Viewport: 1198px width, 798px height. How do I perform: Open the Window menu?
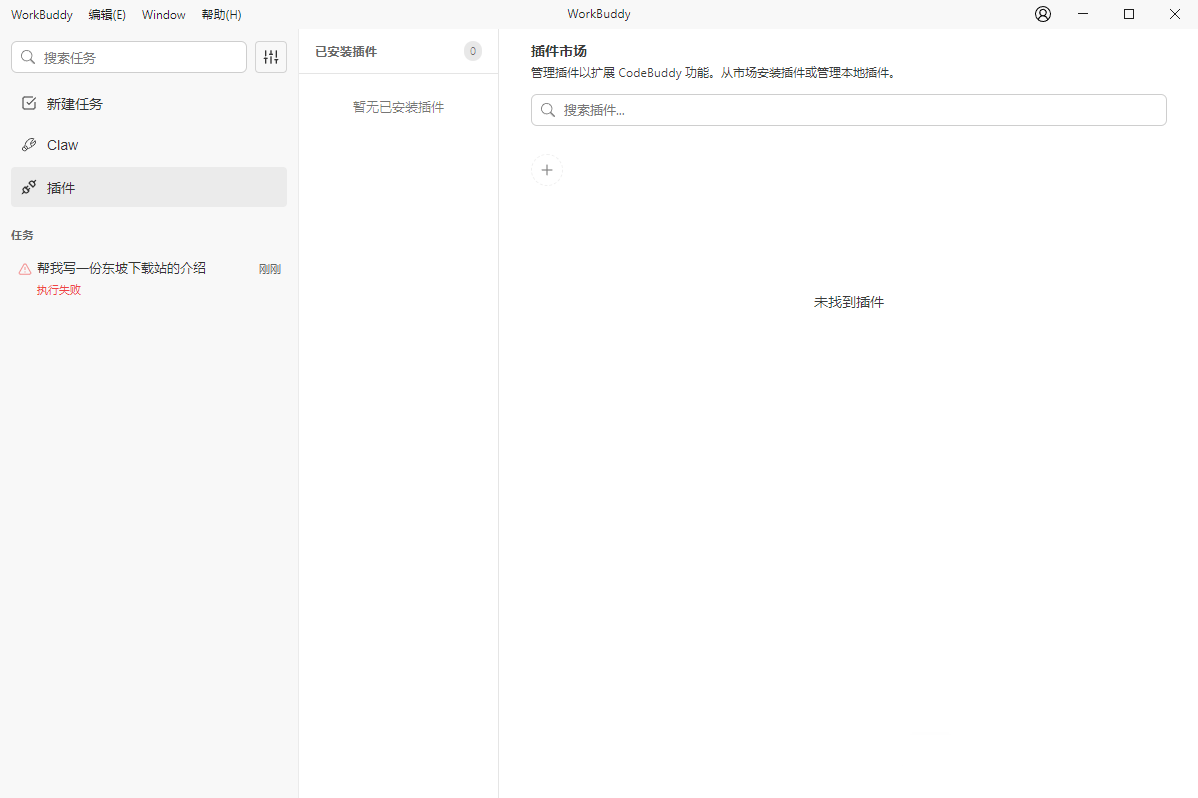164,15
